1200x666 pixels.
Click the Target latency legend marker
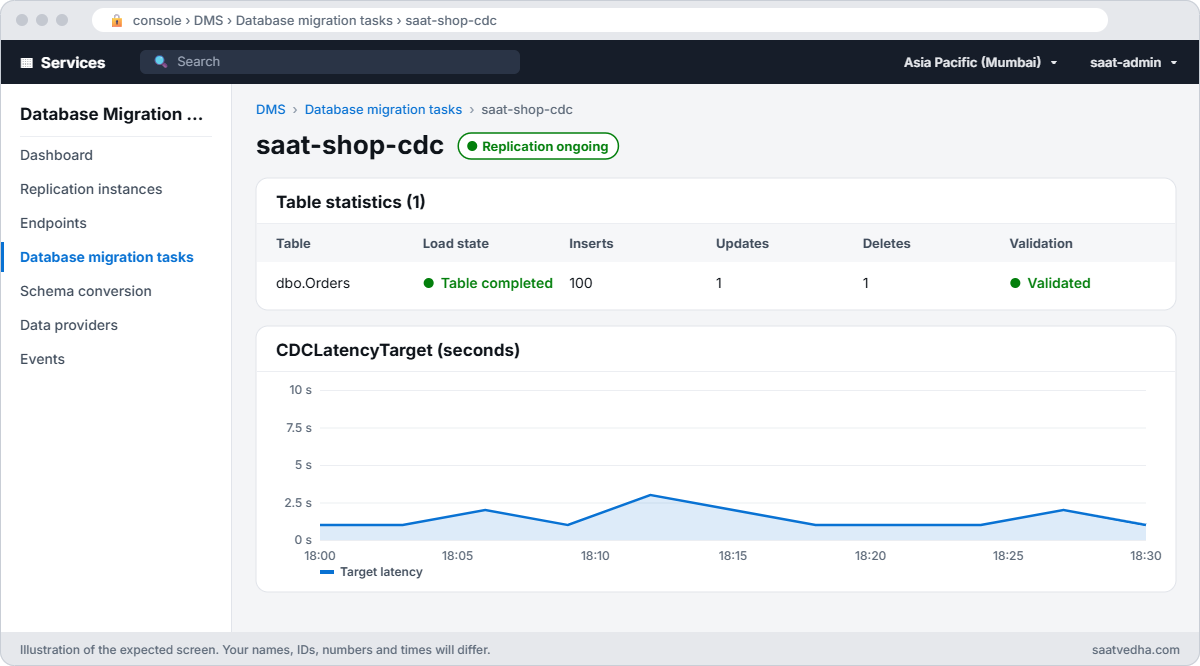pos(327,572)
